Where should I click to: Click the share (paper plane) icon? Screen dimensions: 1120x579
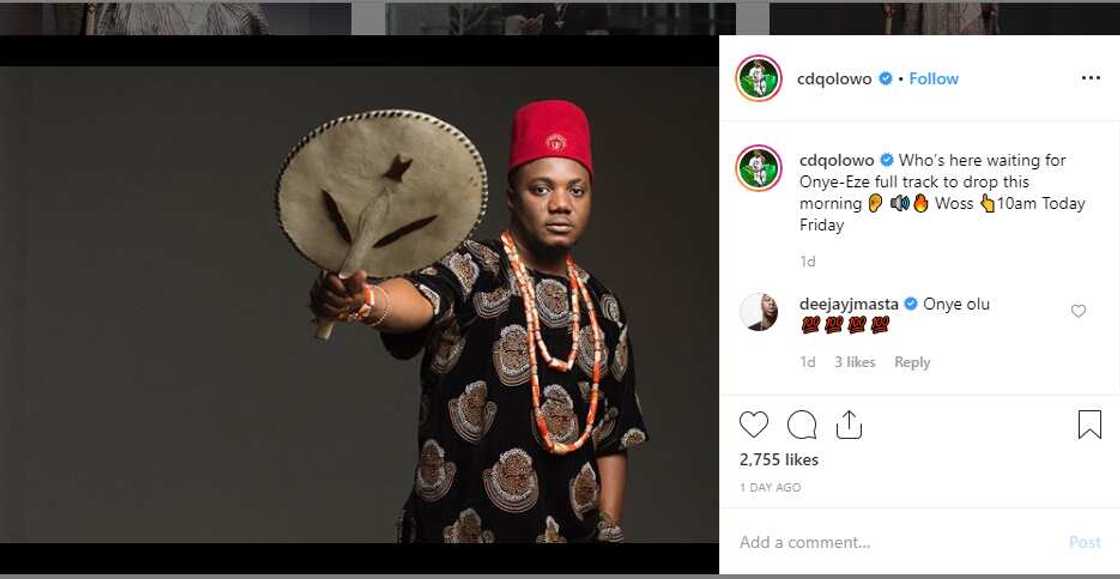[x=848, y=426]
